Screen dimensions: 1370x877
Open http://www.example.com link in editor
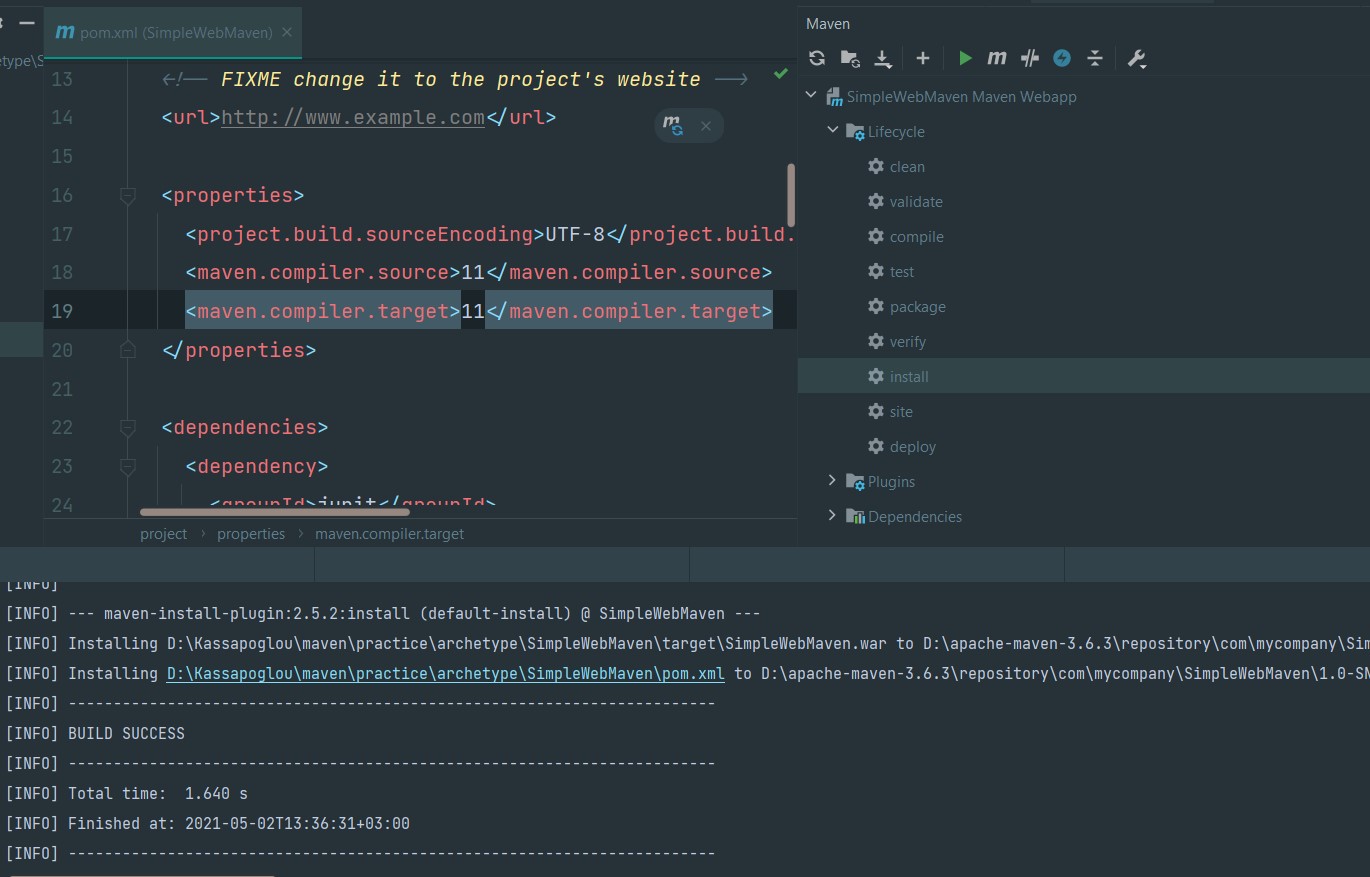click(x=353, y=118)
